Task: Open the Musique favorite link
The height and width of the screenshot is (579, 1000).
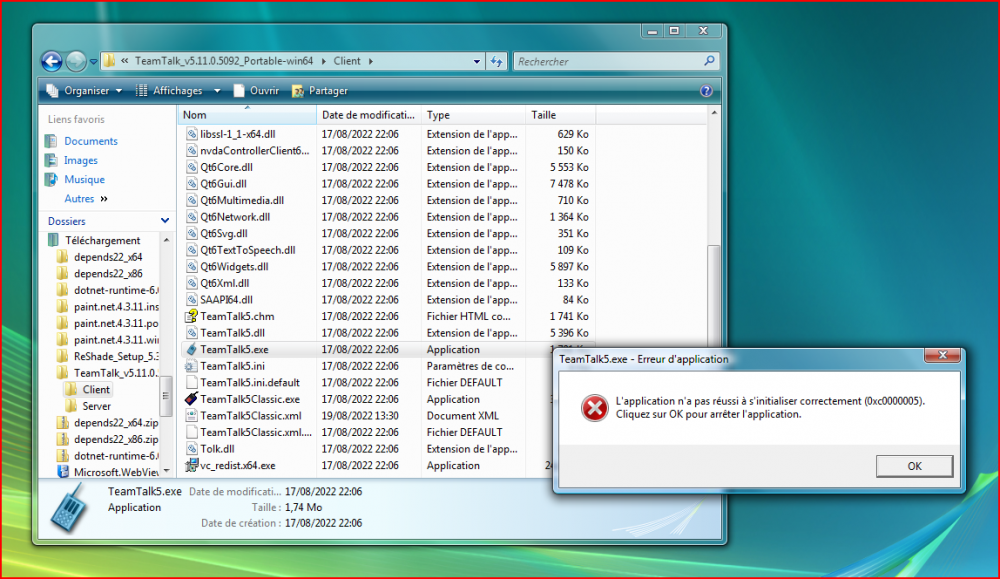Action: [x=84, y=180]
